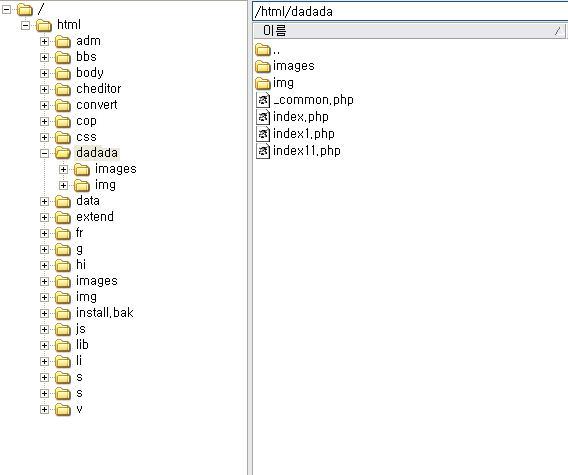
Task: Collapse the html folder node
Action: (25, 25)
